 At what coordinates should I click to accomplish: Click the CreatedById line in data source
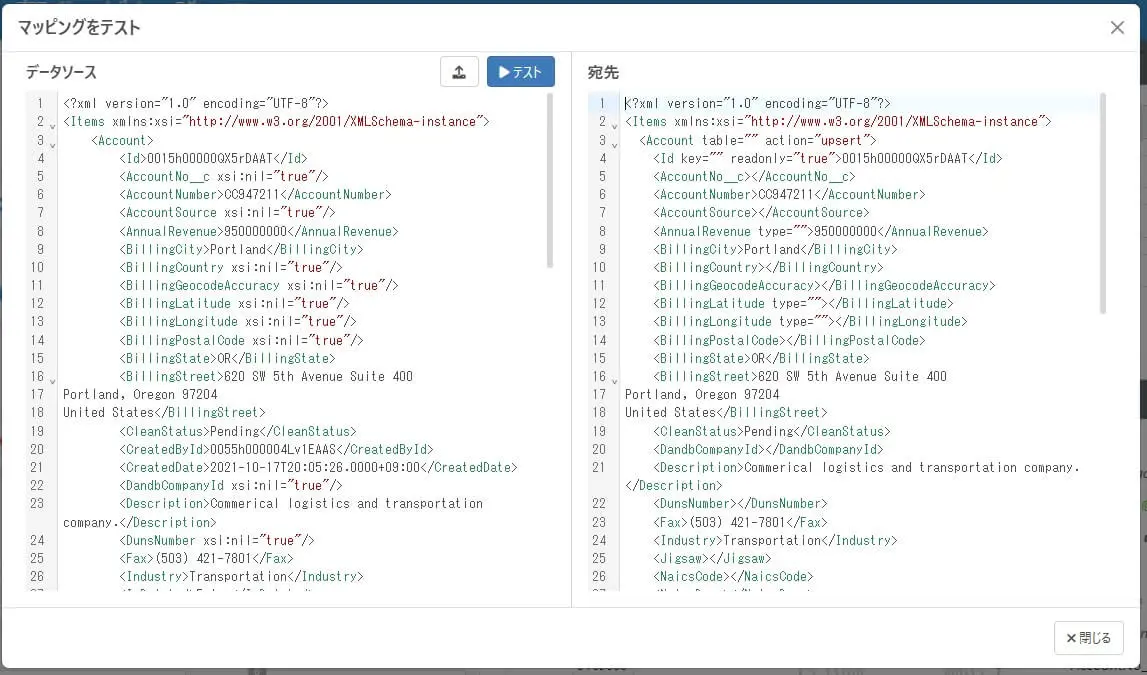277,449
